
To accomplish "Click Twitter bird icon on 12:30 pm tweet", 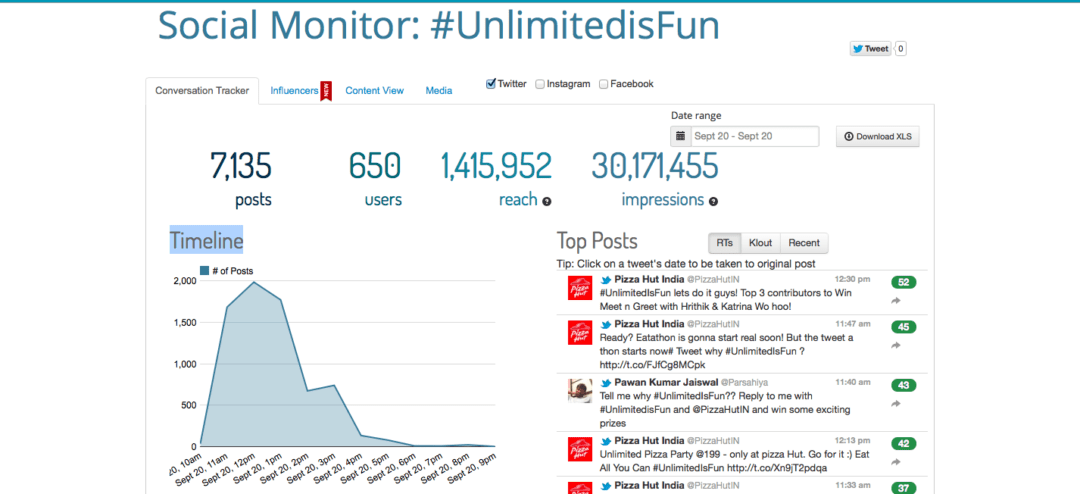I will 606,280.
